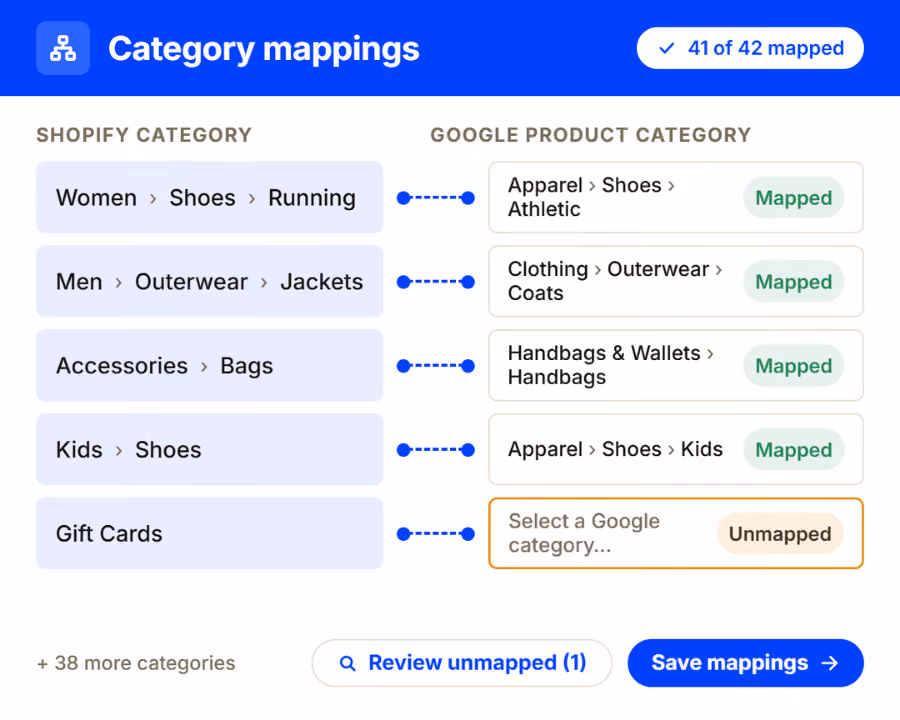The width and height of the screenshot is (900, 720).
Task: Click magnifier icon in Review unmapped button
Action: [347, 663]
